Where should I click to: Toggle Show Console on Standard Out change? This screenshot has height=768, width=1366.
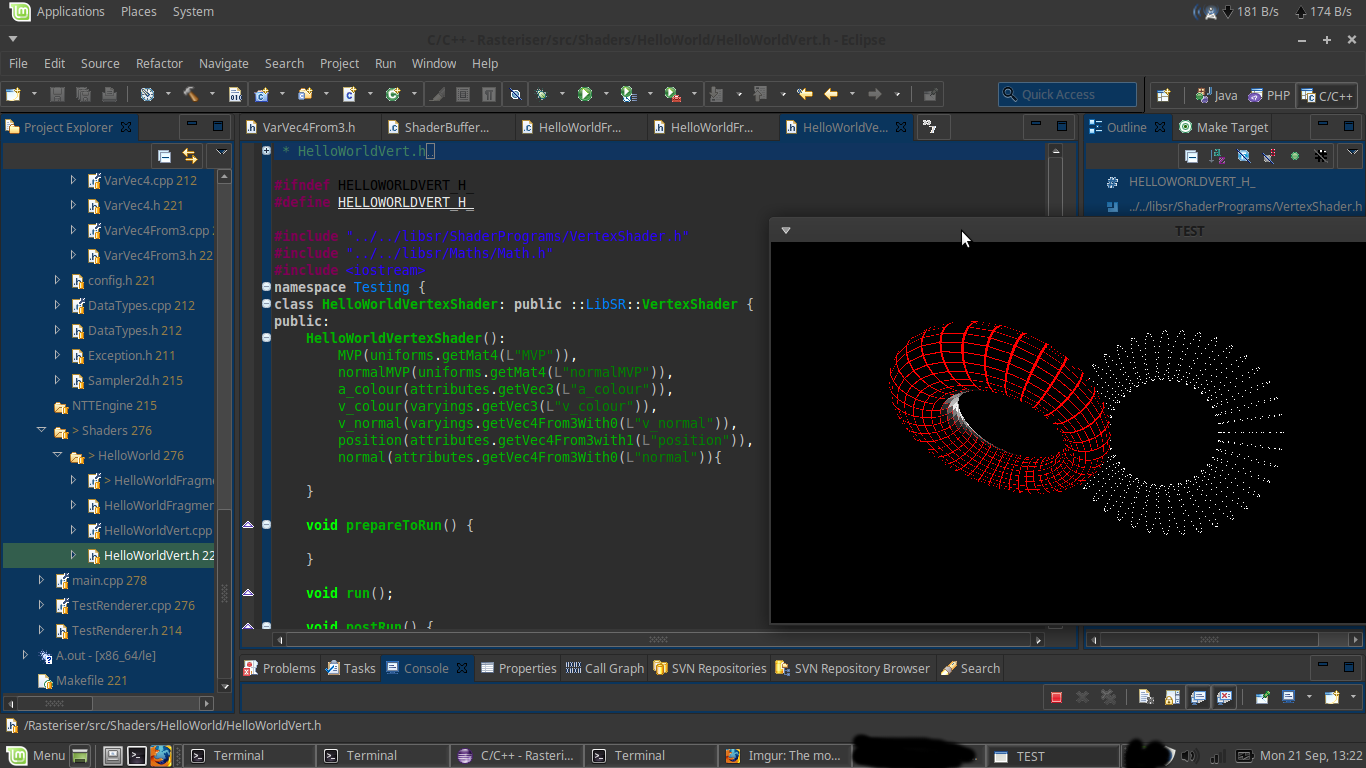point(1198,697)
